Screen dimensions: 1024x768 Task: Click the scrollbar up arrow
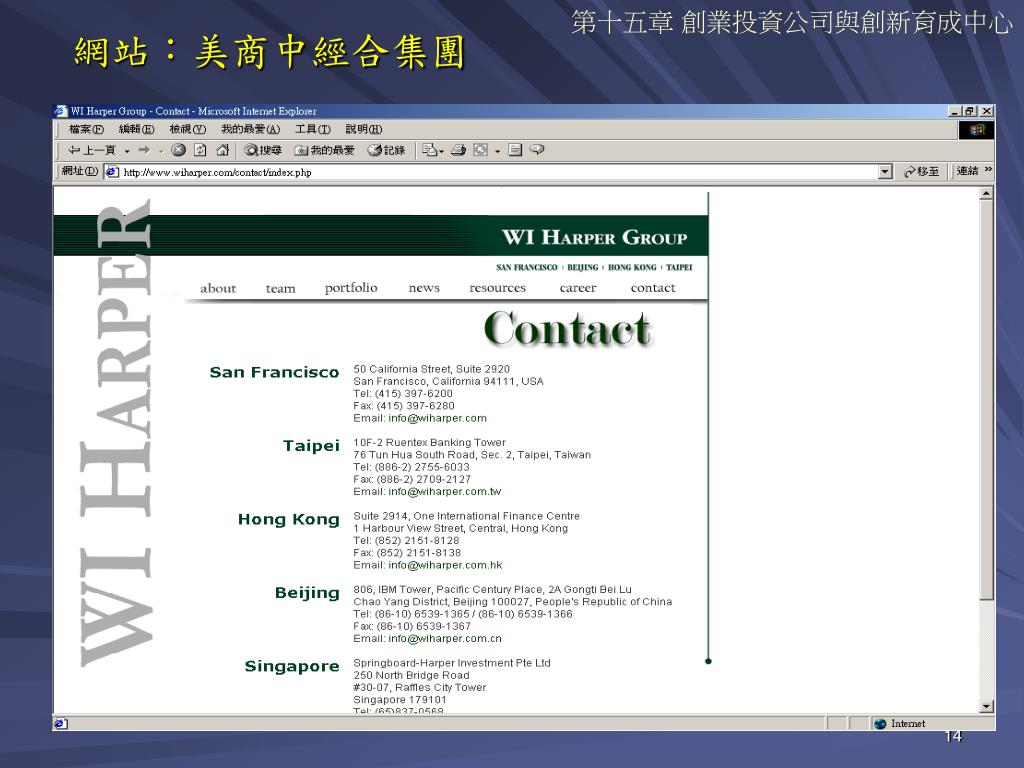point(986,193)
